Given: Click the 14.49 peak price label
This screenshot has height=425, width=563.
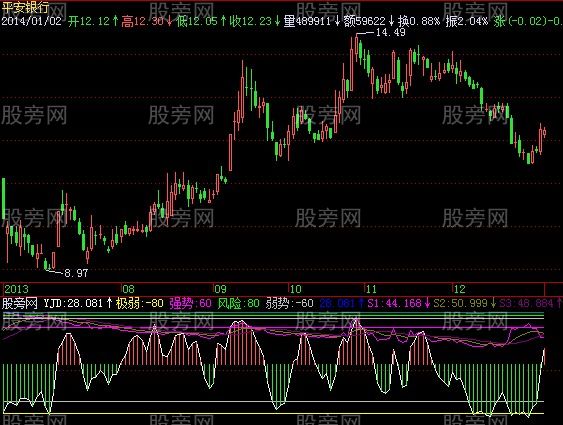Looking at the screenshot, I should pyautogui.click(x=390, y=32).
